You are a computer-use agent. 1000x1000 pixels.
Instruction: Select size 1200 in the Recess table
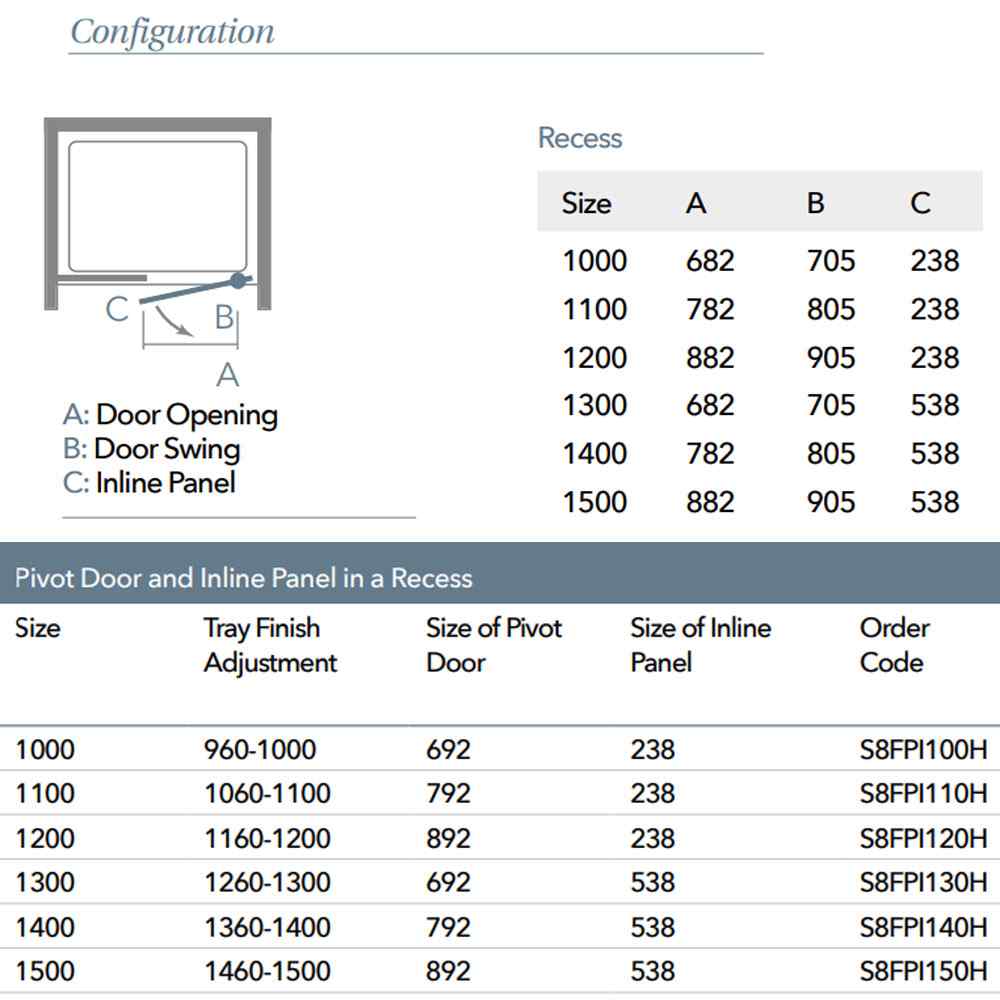coord(594,358)
